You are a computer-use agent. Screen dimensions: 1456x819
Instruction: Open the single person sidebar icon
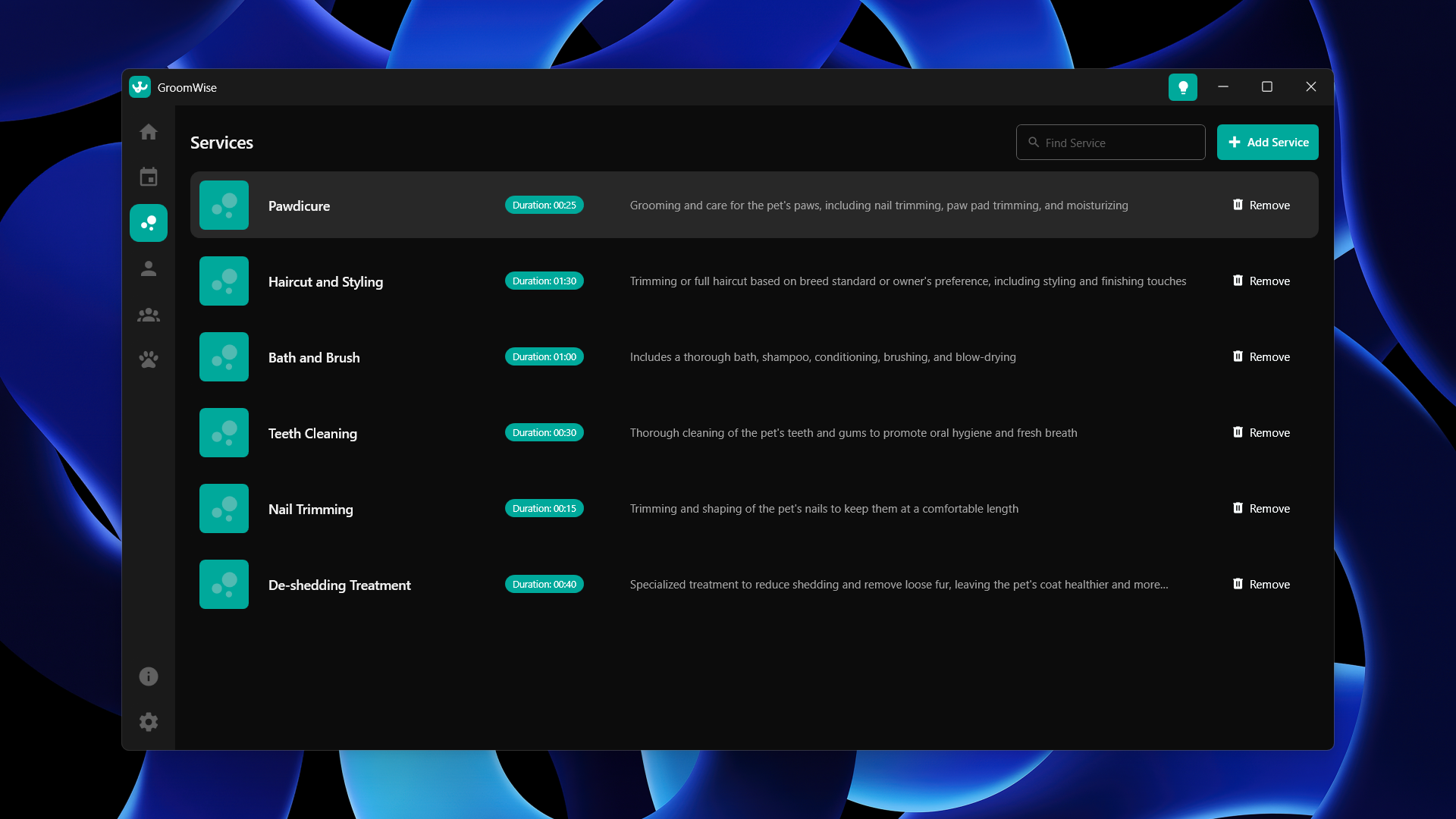click(149, 268)
